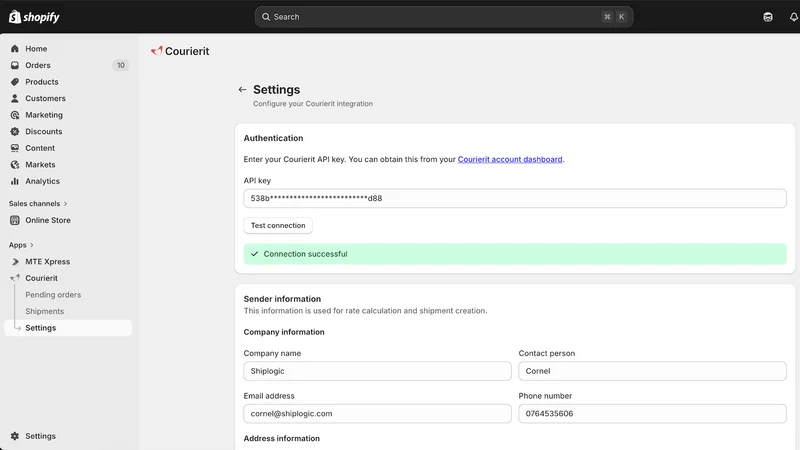800x450 pixels.
Task: Click the notification bell icon
Action: tap(793, 17)
